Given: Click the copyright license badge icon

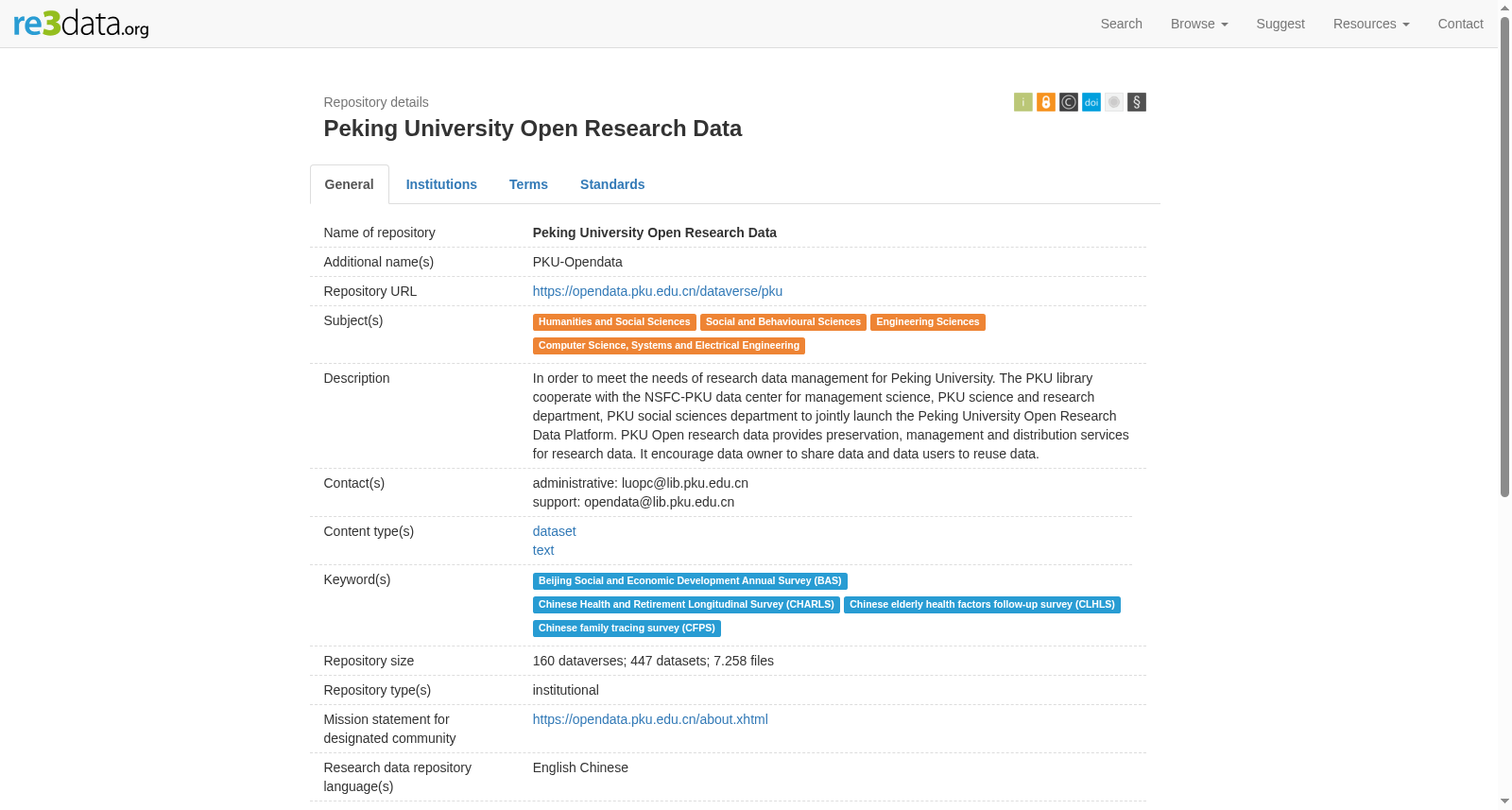Looking at the screenshot, I should [x=1069, y=102].
